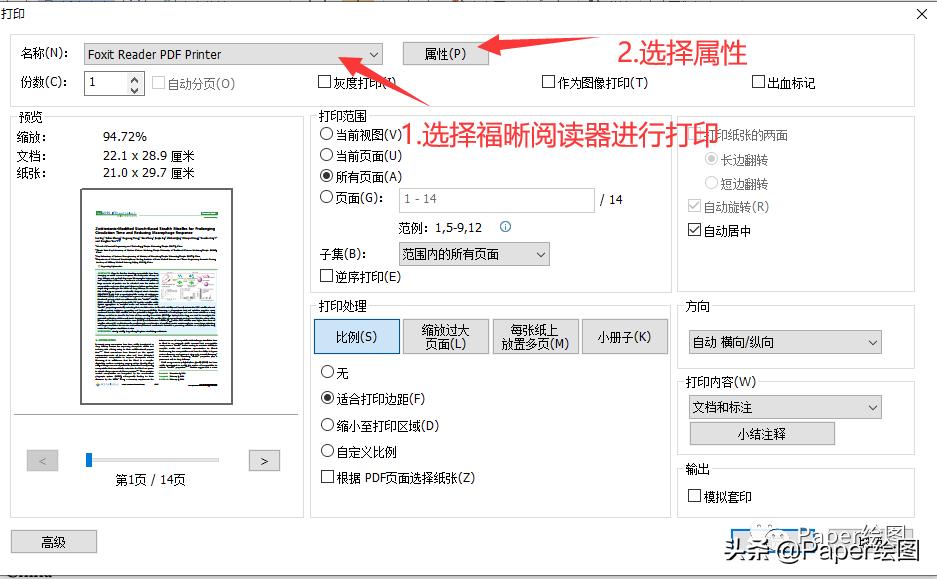Open the printer properties via 属性(P)
The height and width of the screenshot is (579, 937).
click(x=443, y=53)
